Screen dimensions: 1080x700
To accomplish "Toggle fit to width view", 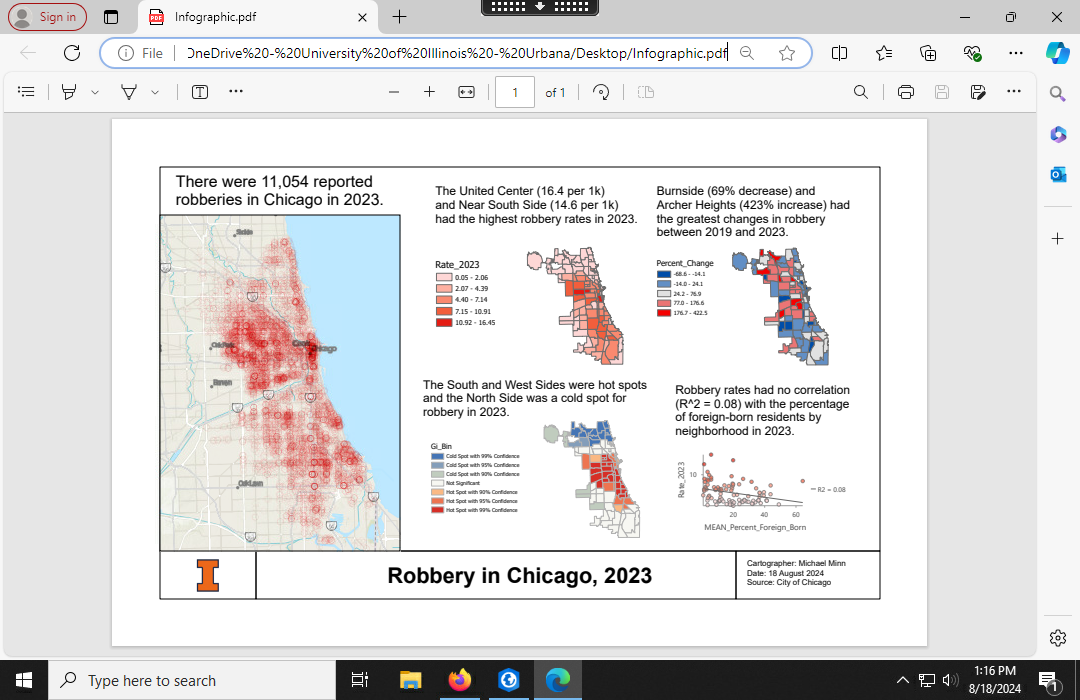I will point(466,92).
